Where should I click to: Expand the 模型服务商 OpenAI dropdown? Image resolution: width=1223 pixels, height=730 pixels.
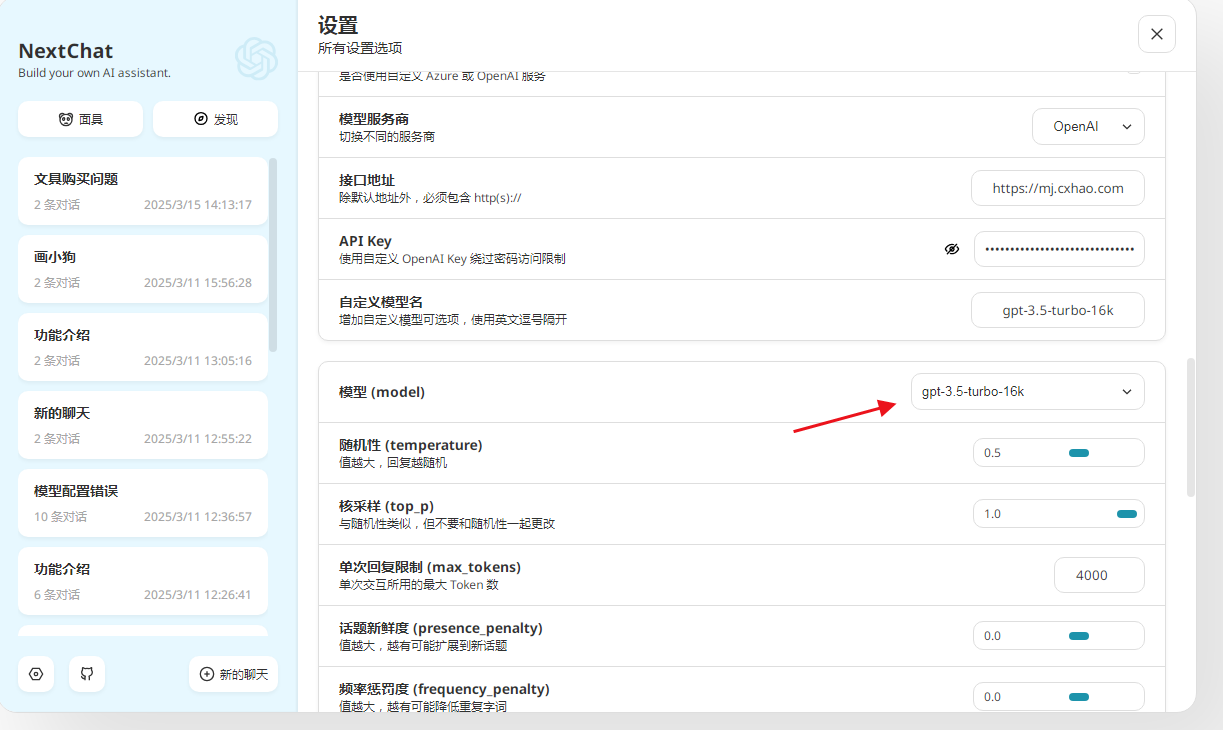[x=1088, y=127]
